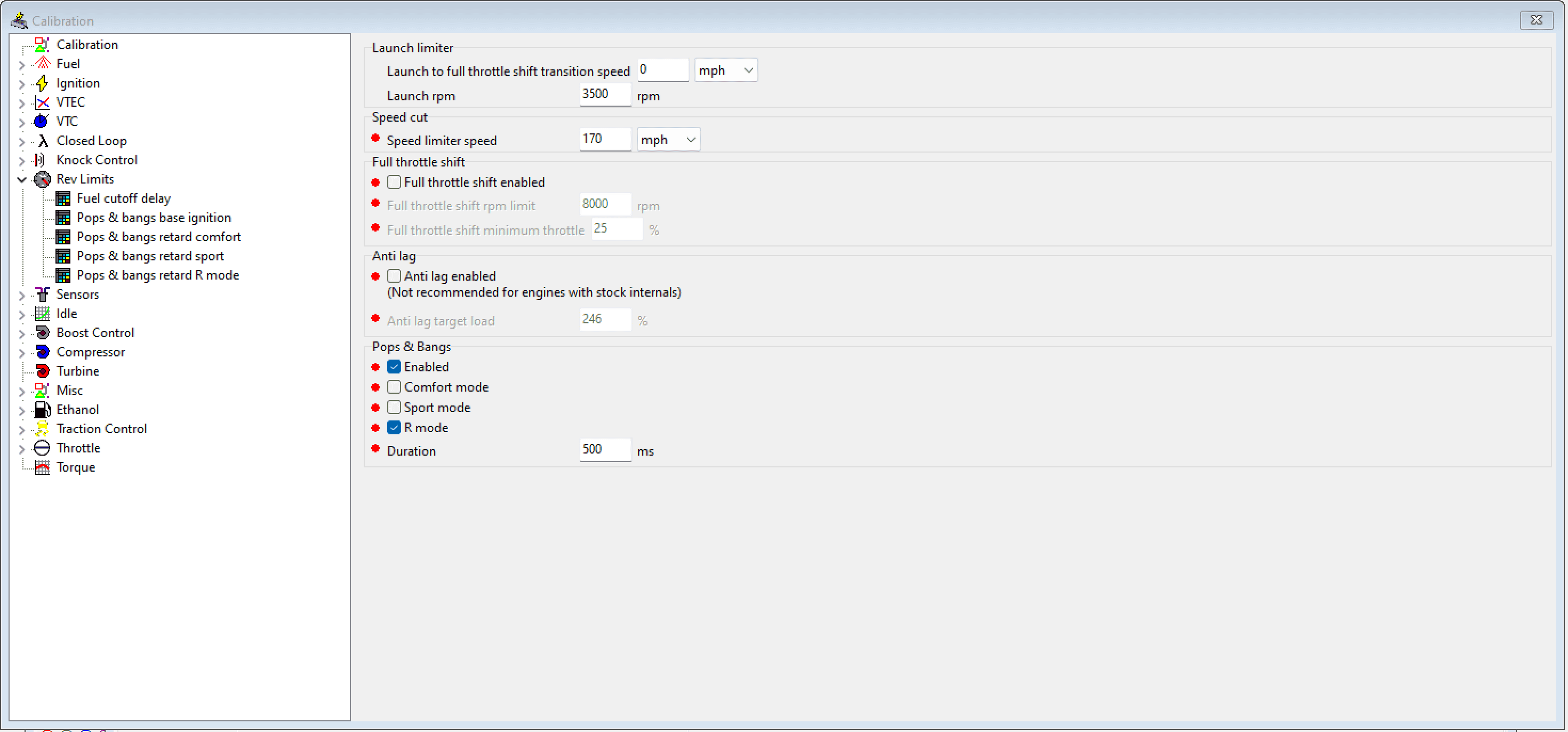1568x732 pixels.
Task: Enable the Full throttle shift checkbox
Action: tap(395, 181)
